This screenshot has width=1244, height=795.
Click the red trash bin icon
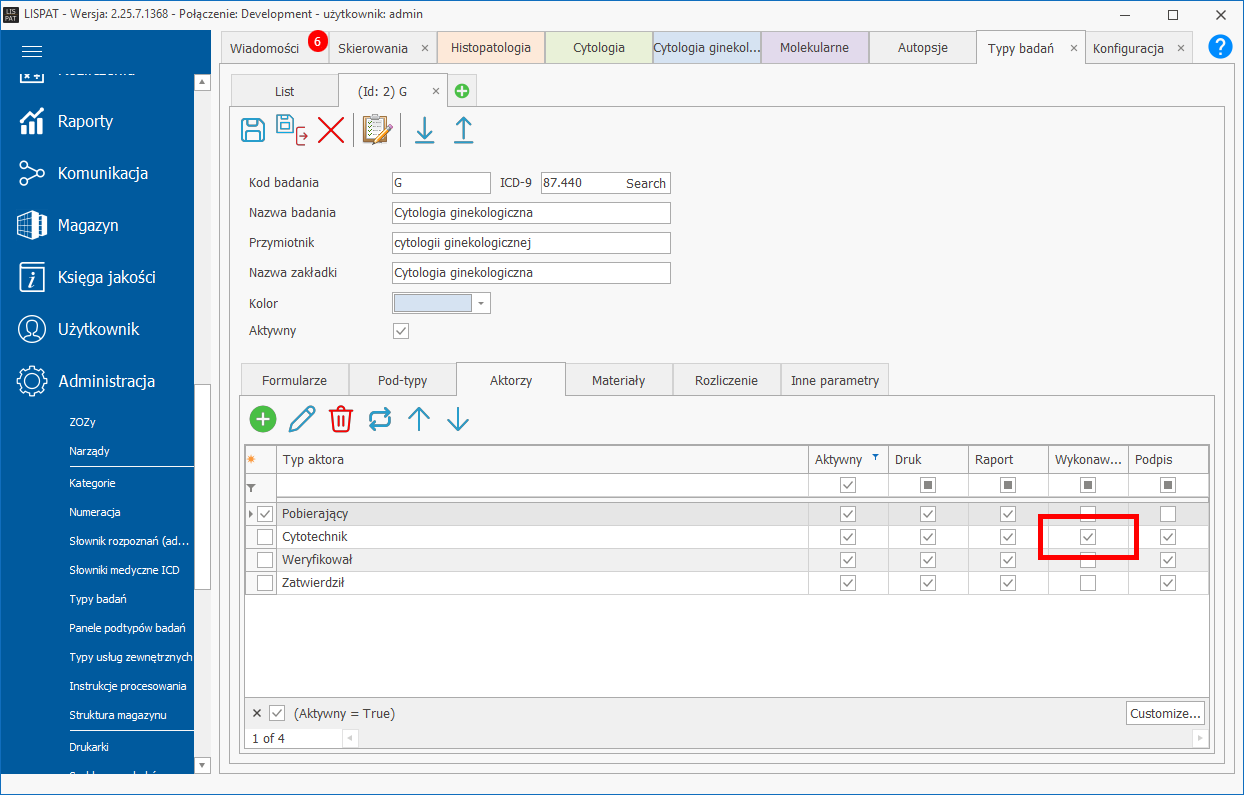(x=341, y=419)
